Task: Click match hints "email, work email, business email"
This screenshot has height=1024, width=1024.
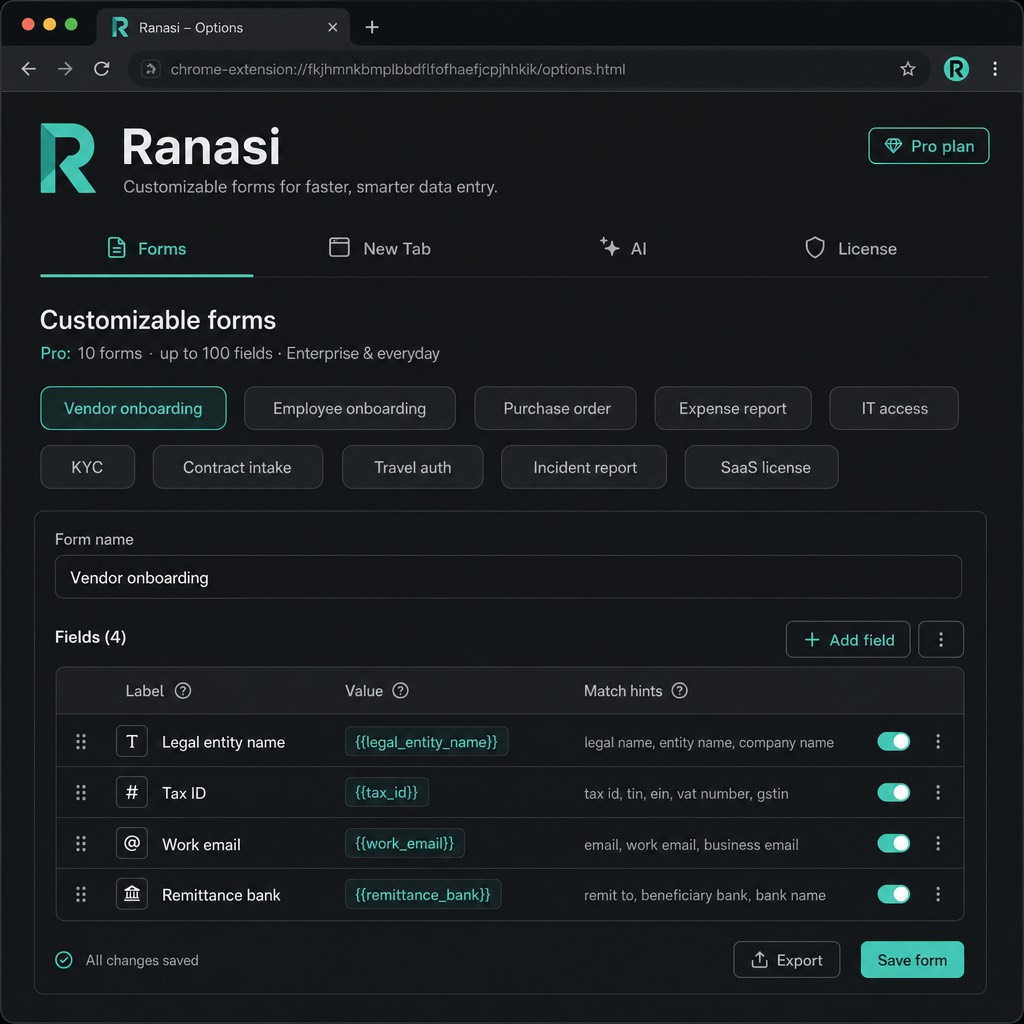Action: tap(691, 844)
